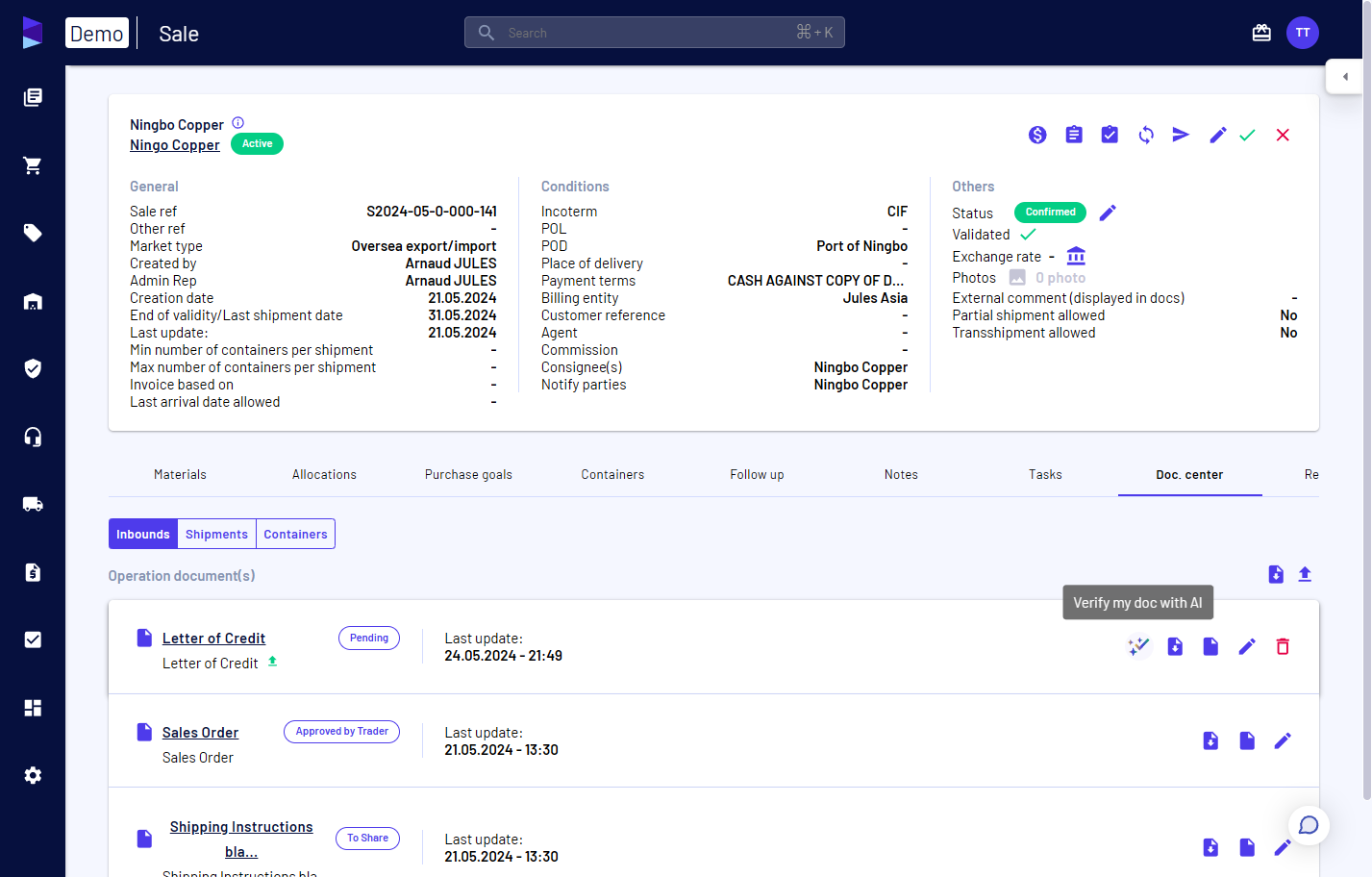Select the Inbounds segment

pyautogui.click(x=143, y=534)
